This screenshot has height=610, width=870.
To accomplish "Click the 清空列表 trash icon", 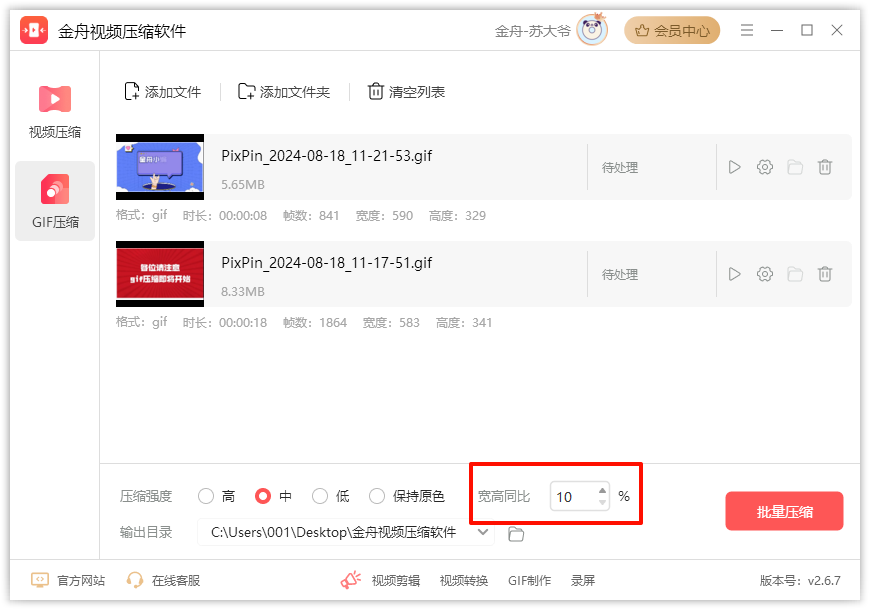I will (x=376, y=92).
